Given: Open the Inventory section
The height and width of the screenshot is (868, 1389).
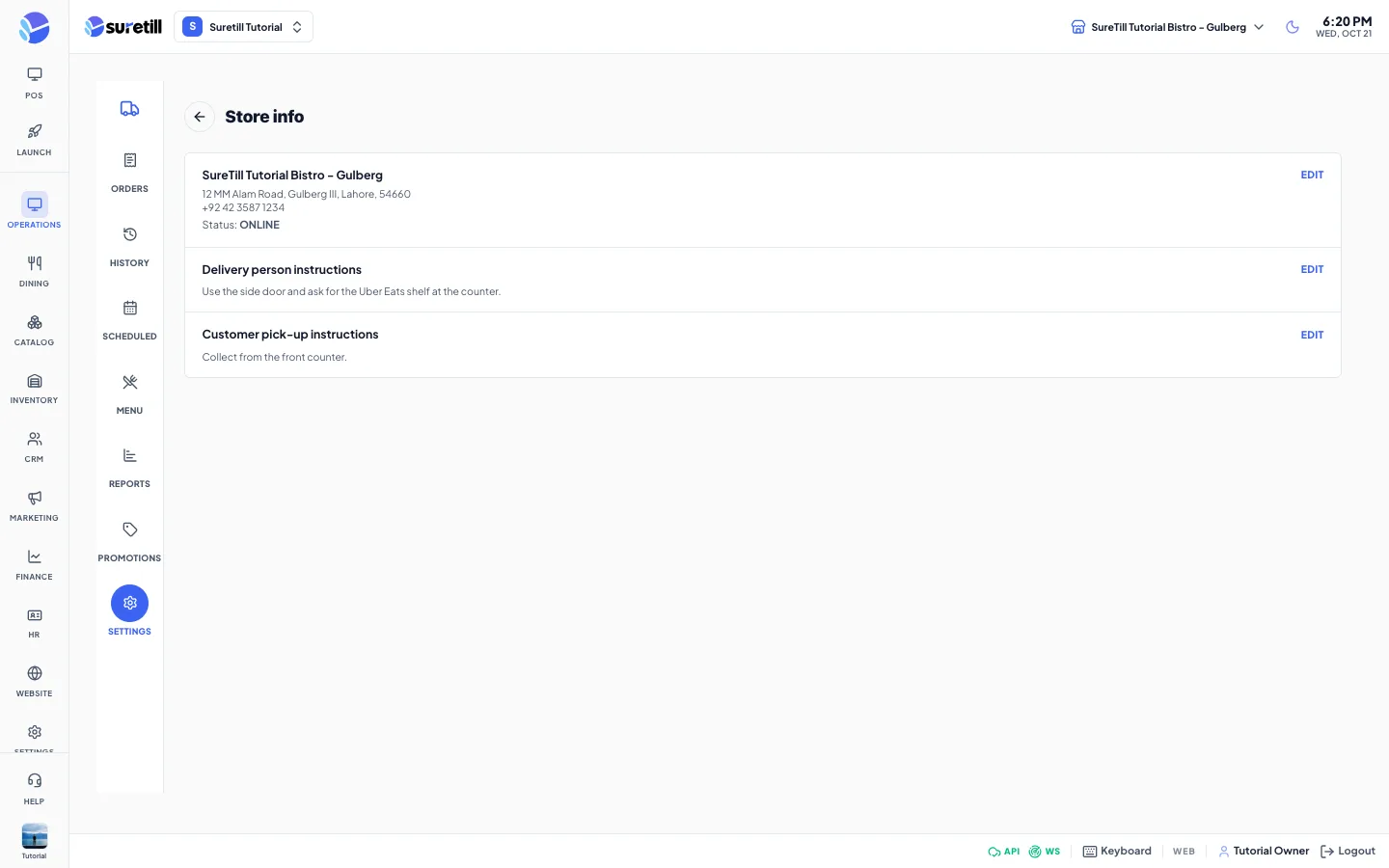Looking at the screenshot, I should (x=34, y=388).
